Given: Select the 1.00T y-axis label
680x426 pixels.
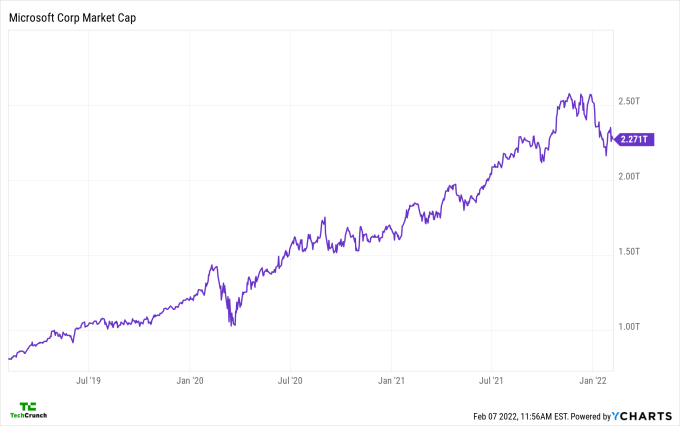Looking at the screenshot, I should click(x=629, y=327).
